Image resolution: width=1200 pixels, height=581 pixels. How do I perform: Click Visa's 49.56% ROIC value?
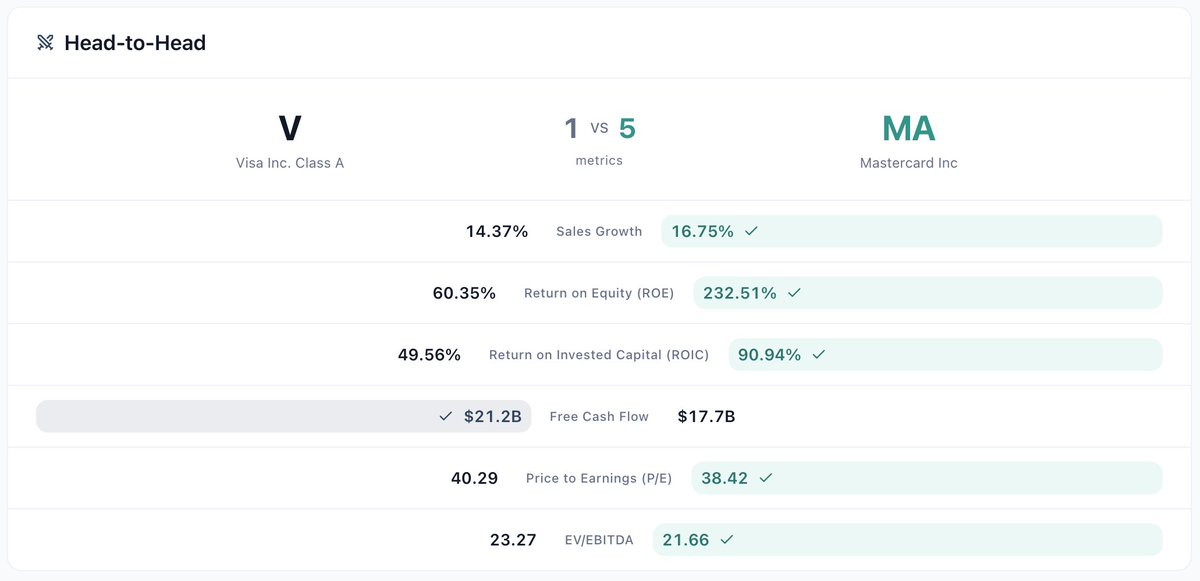click(429, 354)
